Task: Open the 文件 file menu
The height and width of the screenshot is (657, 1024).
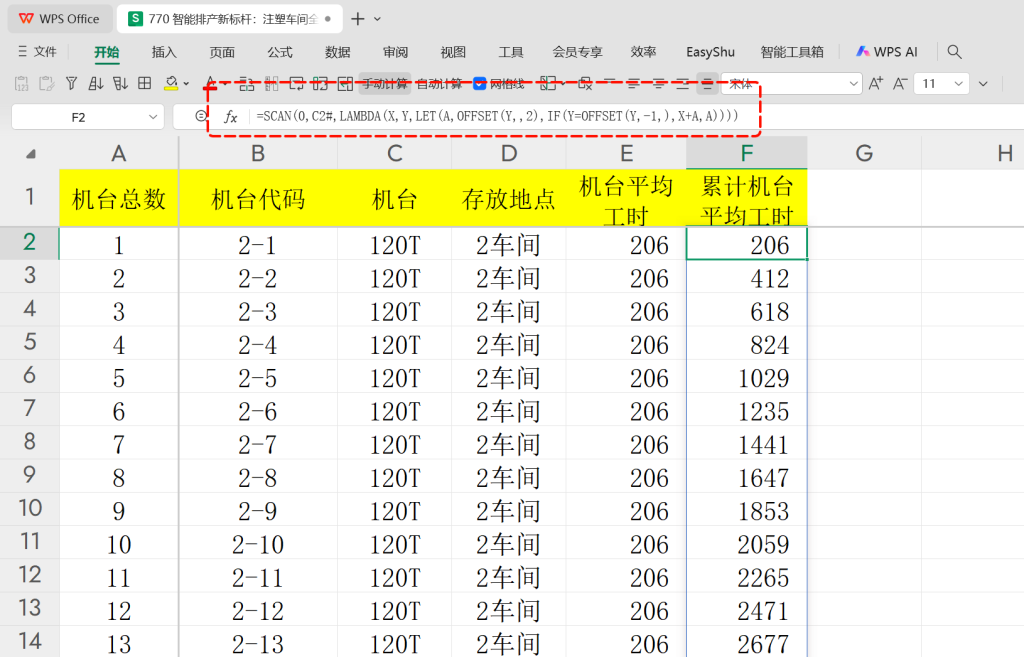Action: [x=38, y=52]
